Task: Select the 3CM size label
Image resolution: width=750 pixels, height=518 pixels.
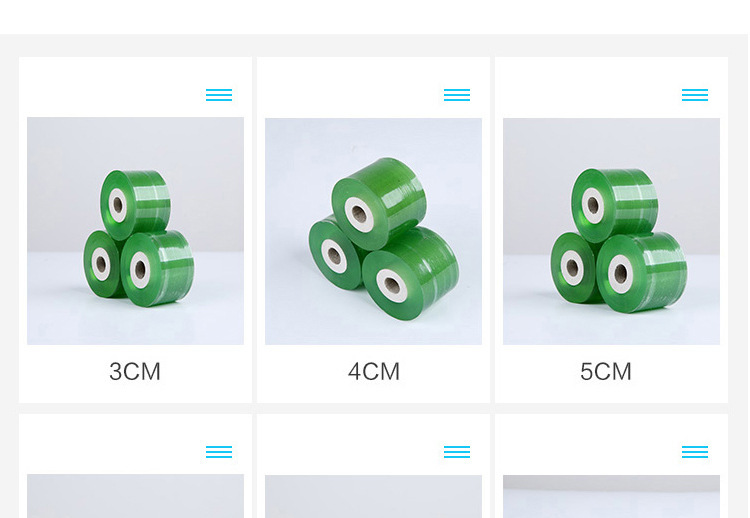Action: 135,372
